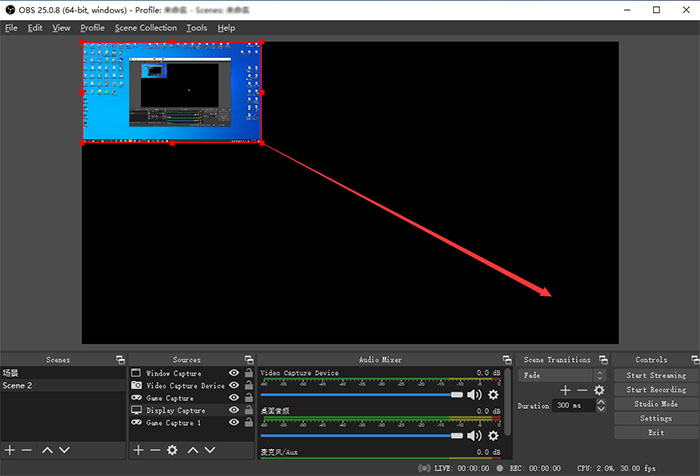Undock the Scenes panel

[120, 359]
